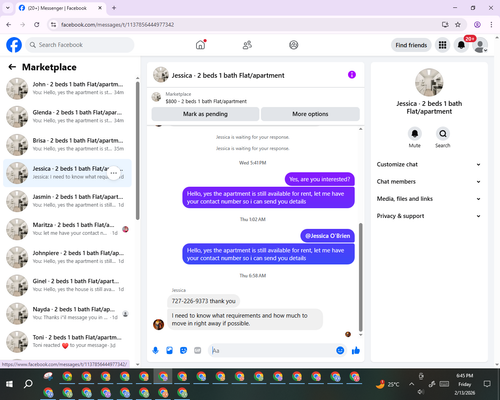Click the @Jessica O'Brien mention bubble
Screen dimensions: 500x400
[327, 236]
